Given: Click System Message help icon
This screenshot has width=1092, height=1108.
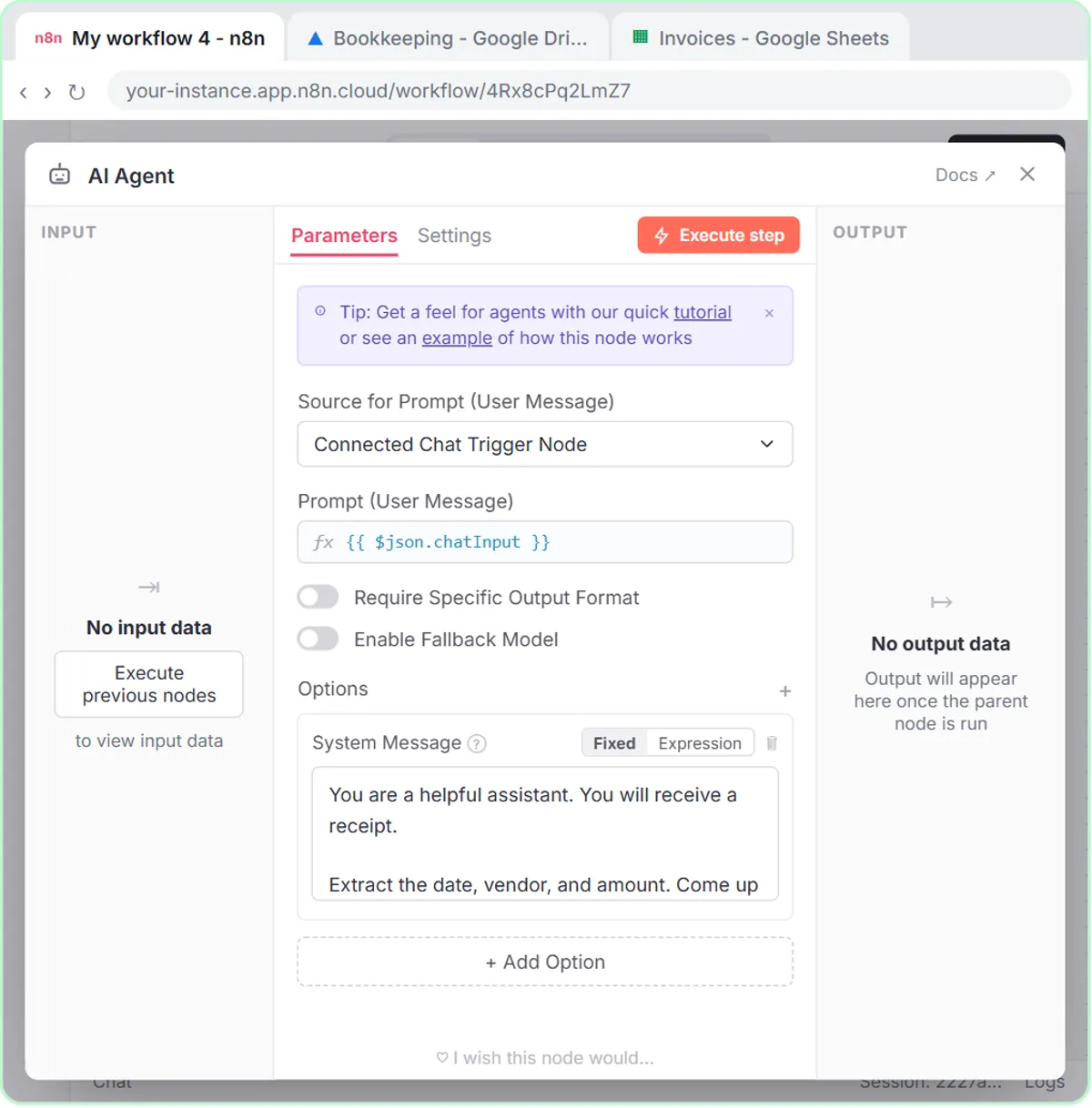Looking at the screenshot, I should coord(477,743).
